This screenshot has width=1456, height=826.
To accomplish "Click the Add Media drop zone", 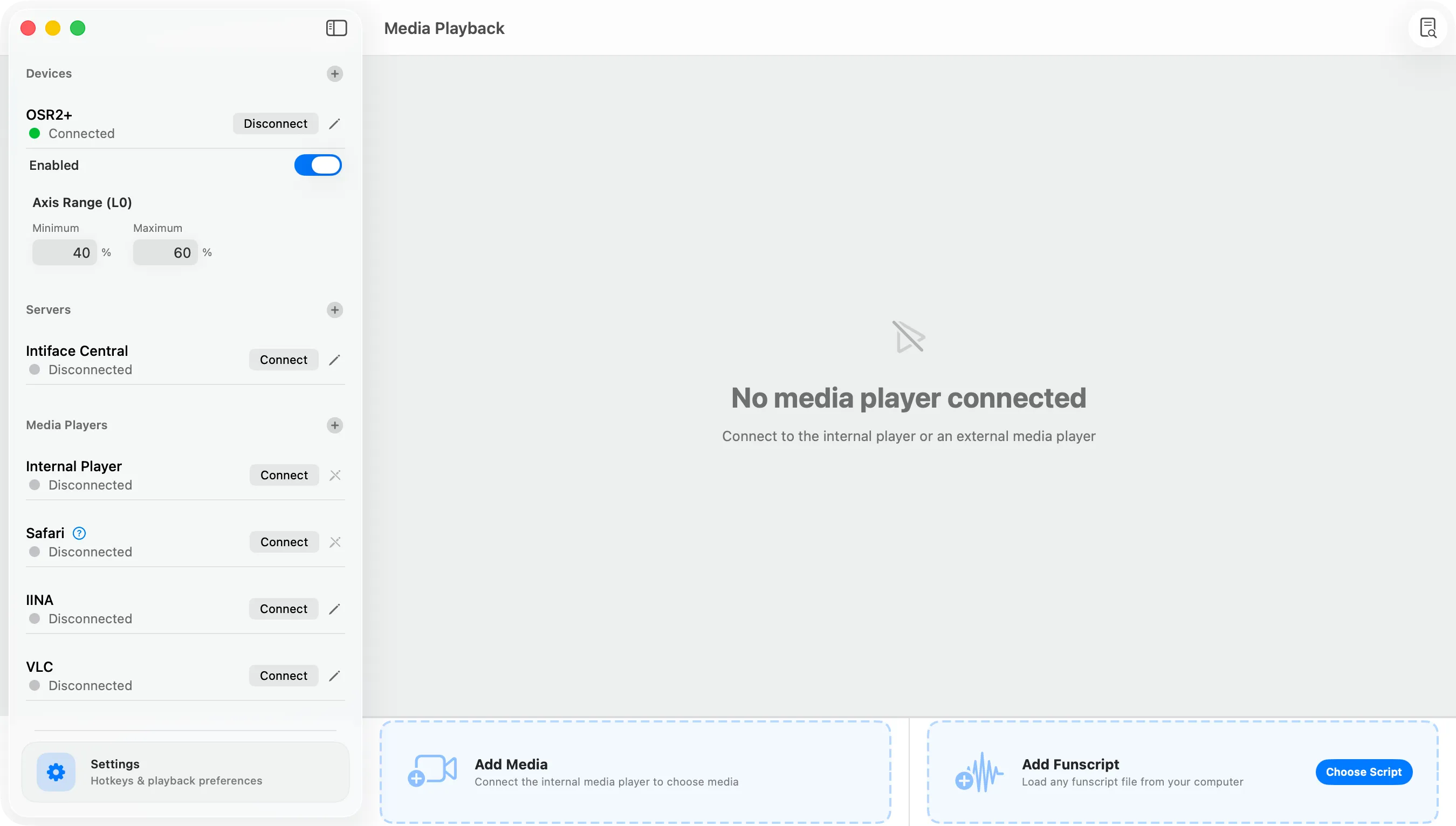I will coord(634,772).
